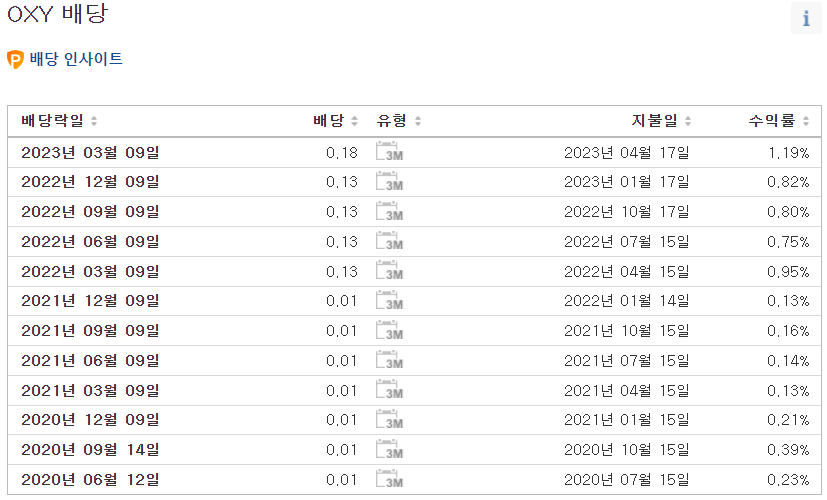Select ex-dividend date 2022년 09월 09일
Image resolution: width=827 pixels, height=500 pixels.
point(90,211)
